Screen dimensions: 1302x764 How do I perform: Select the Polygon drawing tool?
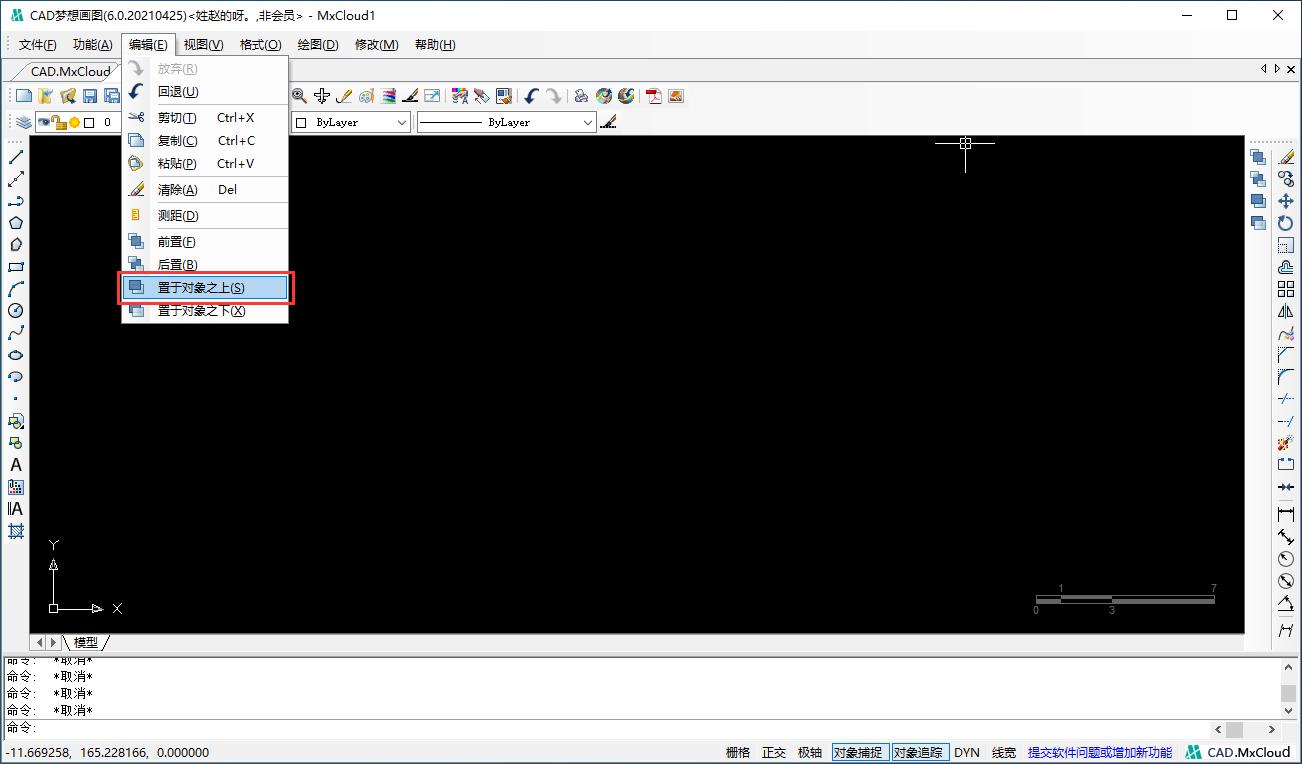(x=16, y=223)
